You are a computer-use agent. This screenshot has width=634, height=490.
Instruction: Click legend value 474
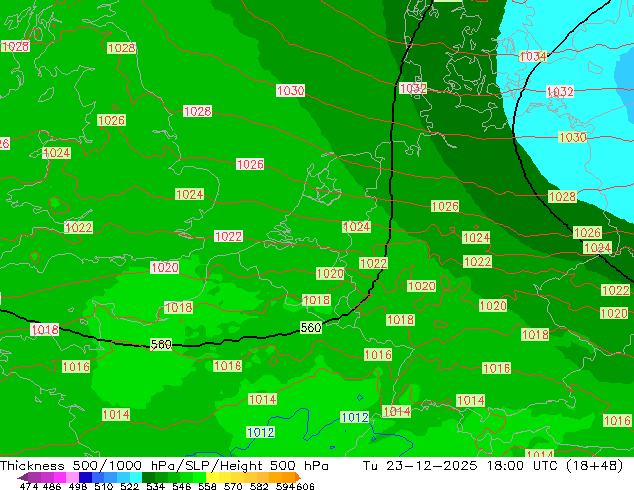coord(29,486)
